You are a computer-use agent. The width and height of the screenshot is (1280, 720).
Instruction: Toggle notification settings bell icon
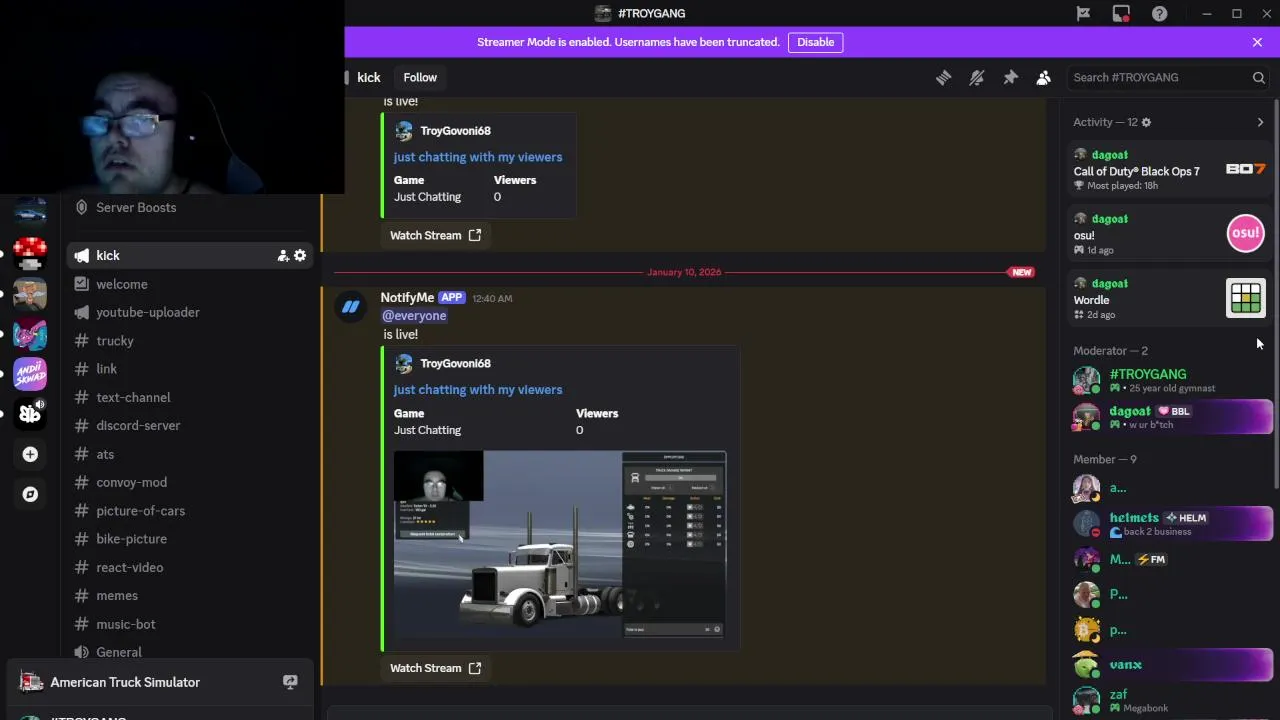point(977,77)
